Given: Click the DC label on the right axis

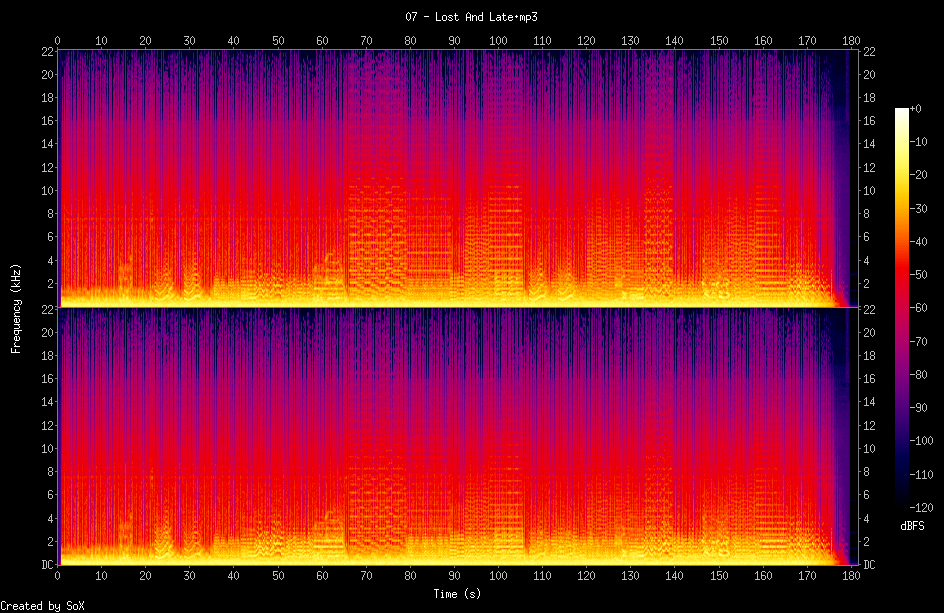Looking at the screenshot, I should click(870, 565).
